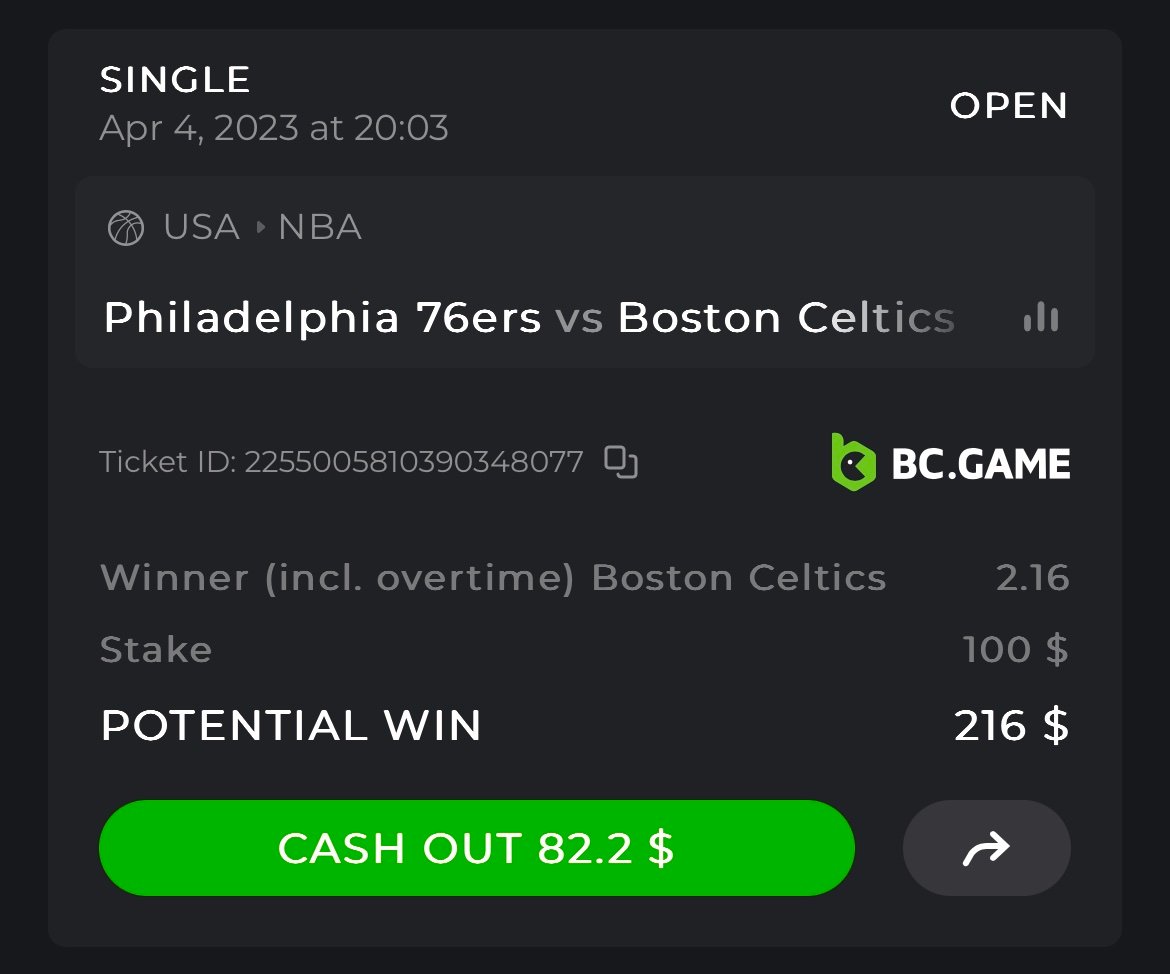Viewport: 1170px width, 974px height.
Task: Open the NBA league breadcrumb
Action: pyautogui.click(x=320, y=228)
